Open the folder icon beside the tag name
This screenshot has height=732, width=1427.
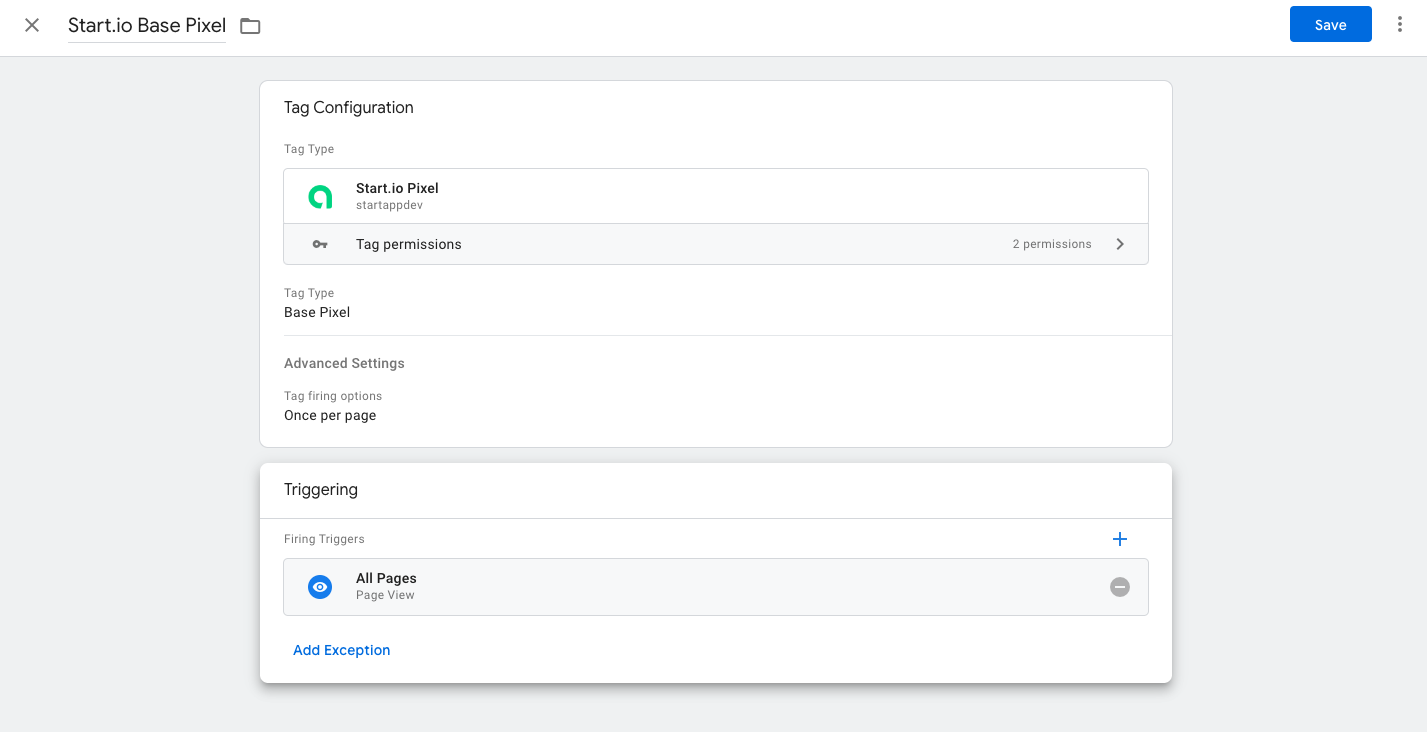coord(250,26)
